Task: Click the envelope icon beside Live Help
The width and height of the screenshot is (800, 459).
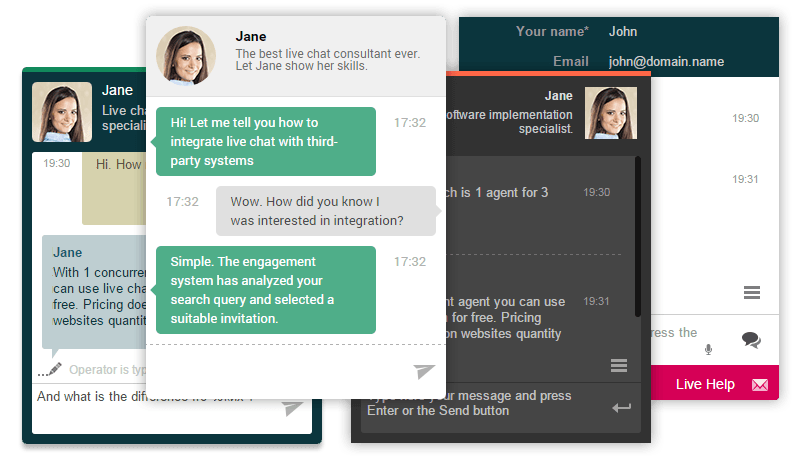Action: pos(760,385)
